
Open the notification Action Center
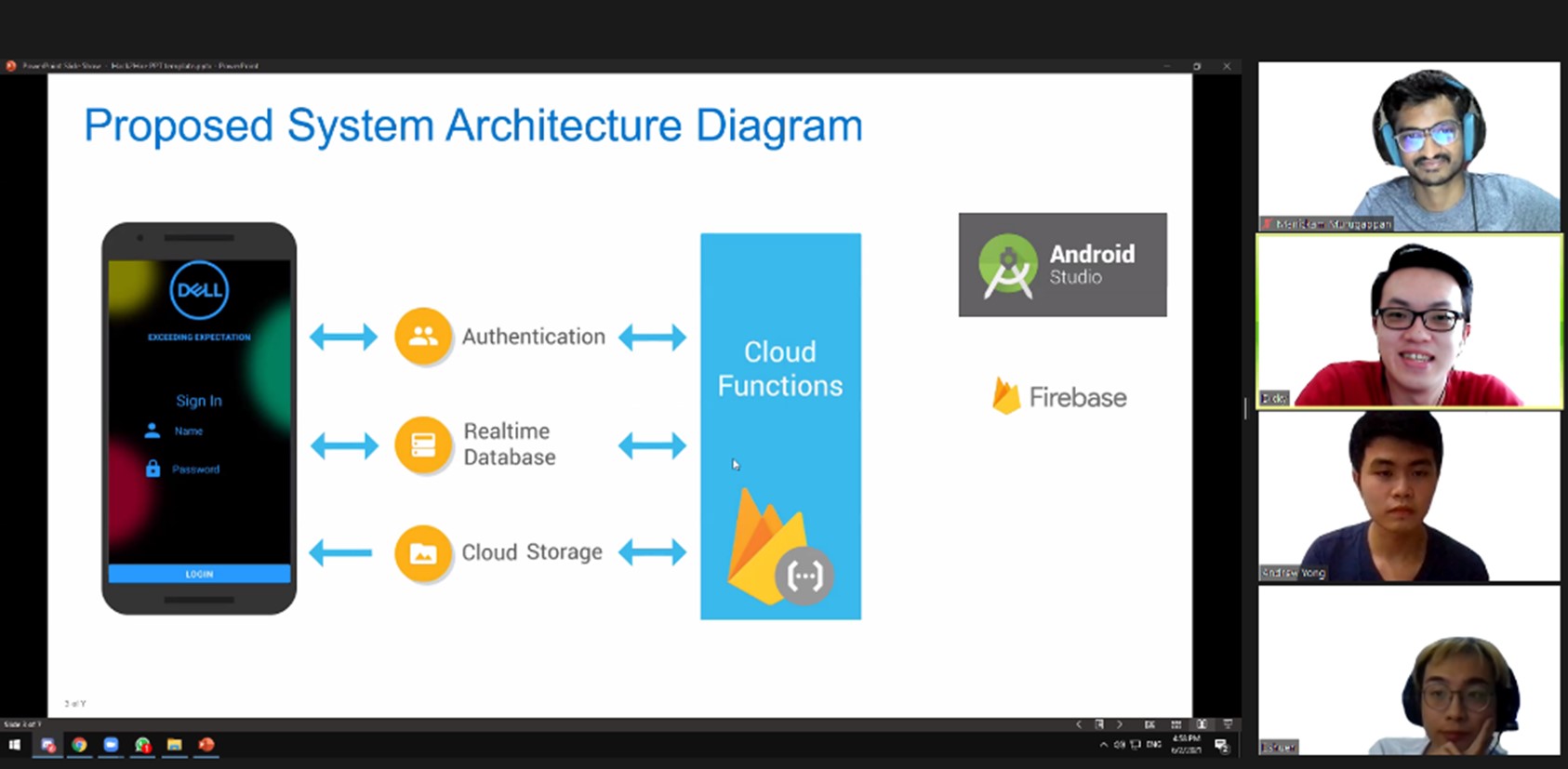coord(1222,746)
